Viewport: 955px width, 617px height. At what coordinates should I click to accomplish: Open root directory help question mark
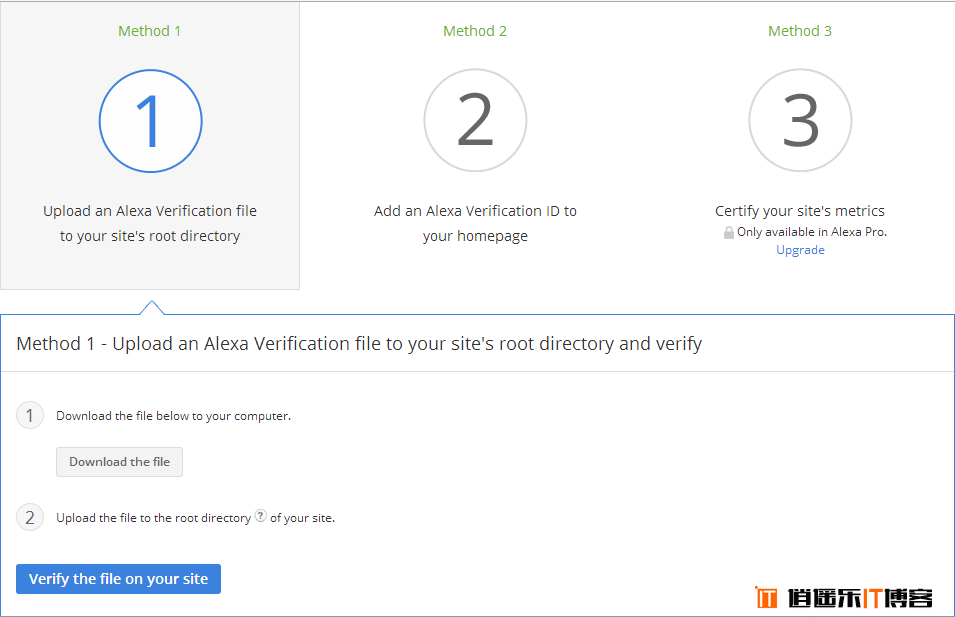click(x=261, y=515)
